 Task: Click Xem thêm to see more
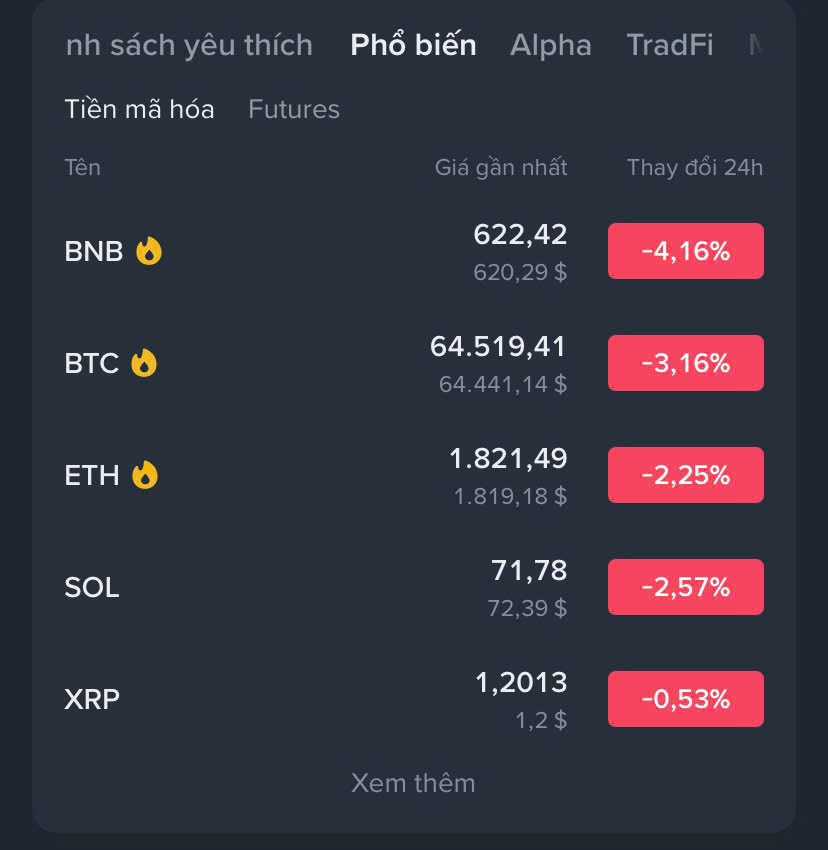(x=413, y=783)
